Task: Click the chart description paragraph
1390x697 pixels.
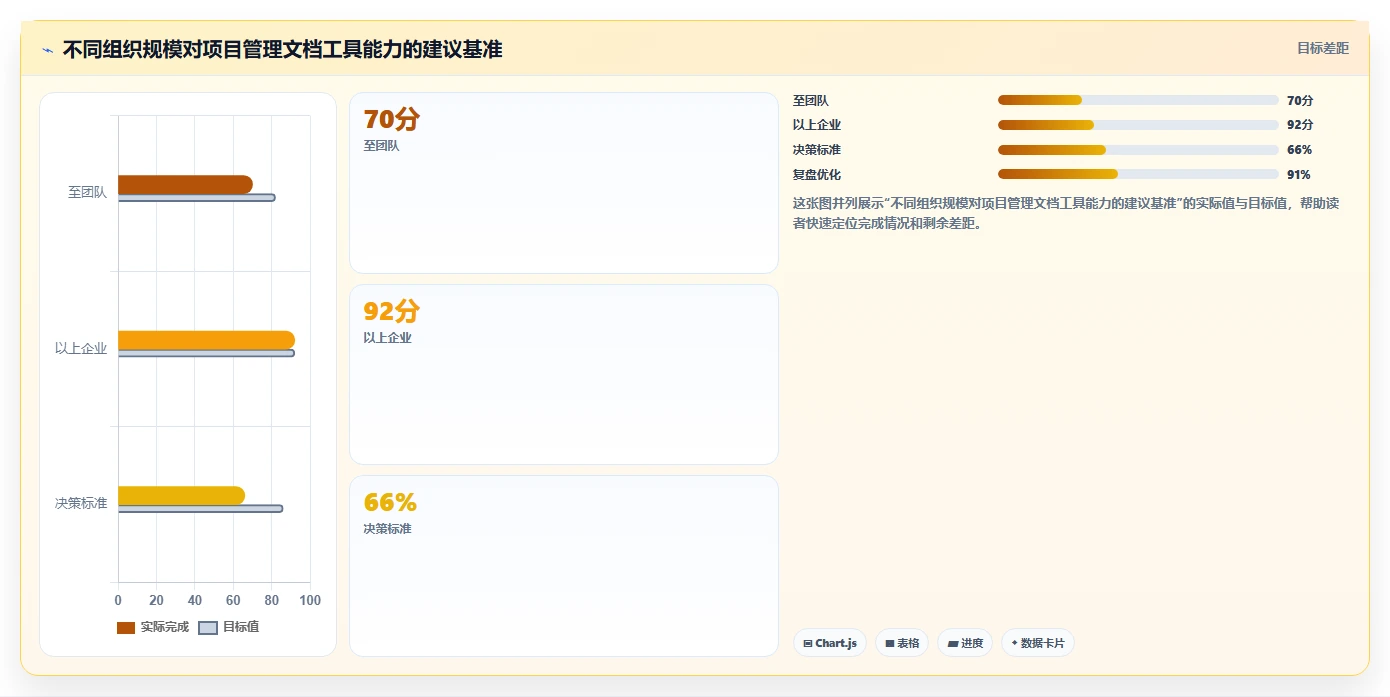Action: [1066, 213]
